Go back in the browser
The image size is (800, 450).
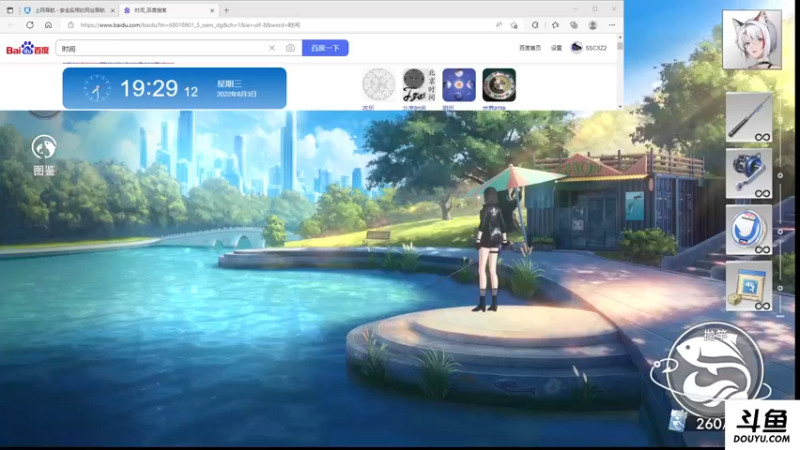(x=12, y=25)
